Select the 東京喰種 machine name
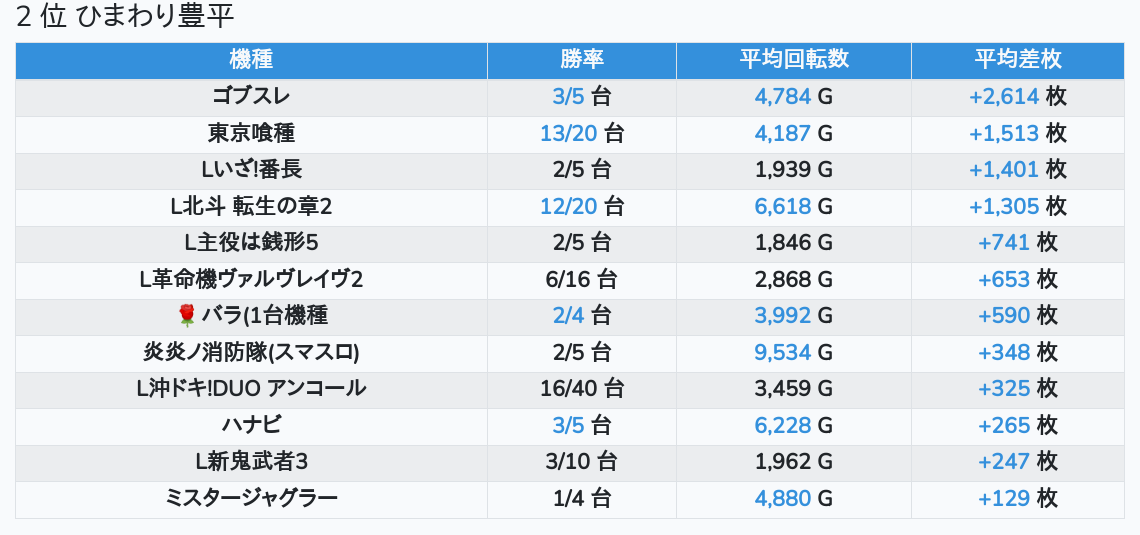 (251, 133)
